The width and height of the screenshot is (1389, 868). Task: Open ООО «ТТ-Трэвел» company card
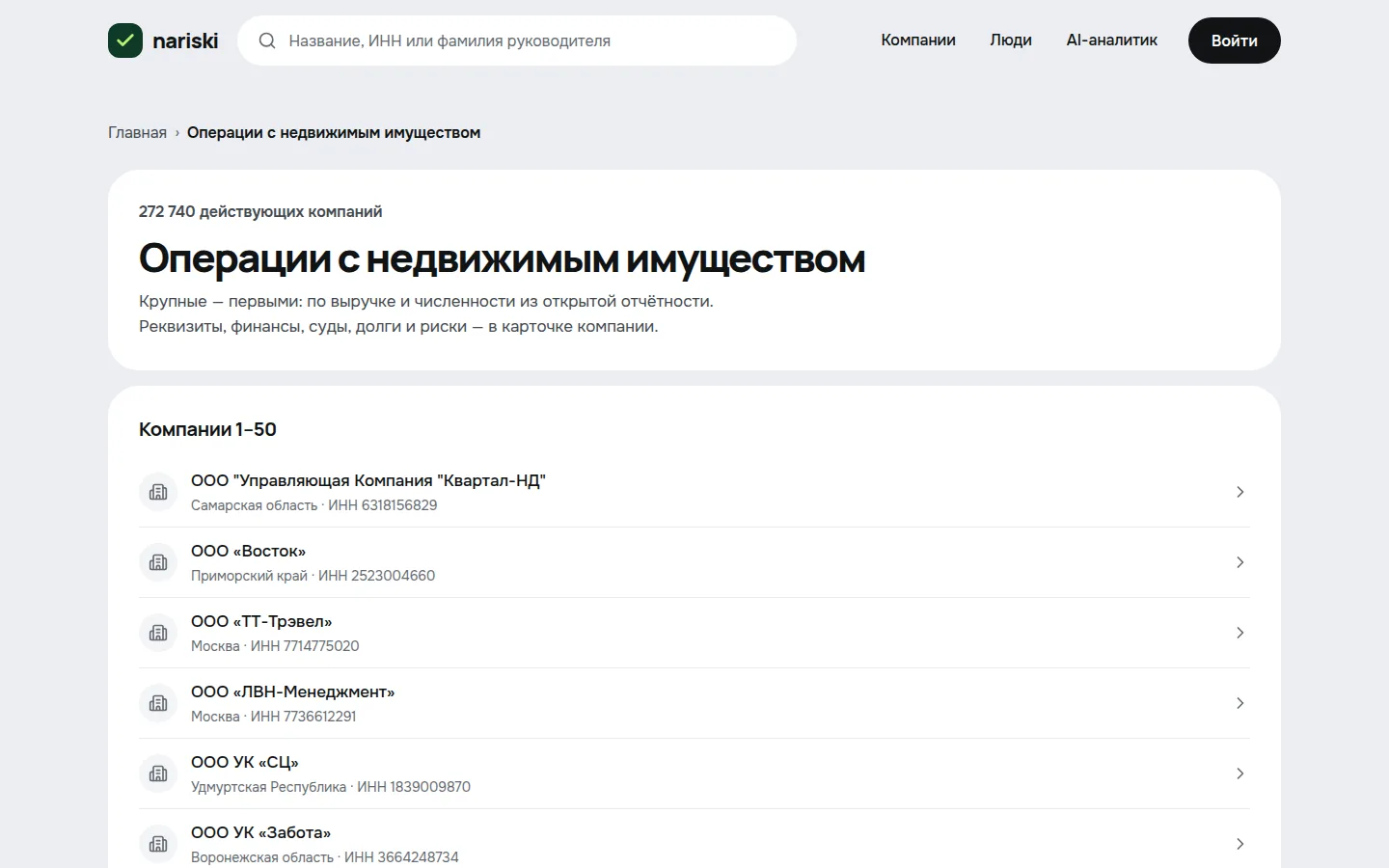coord(694,633)
